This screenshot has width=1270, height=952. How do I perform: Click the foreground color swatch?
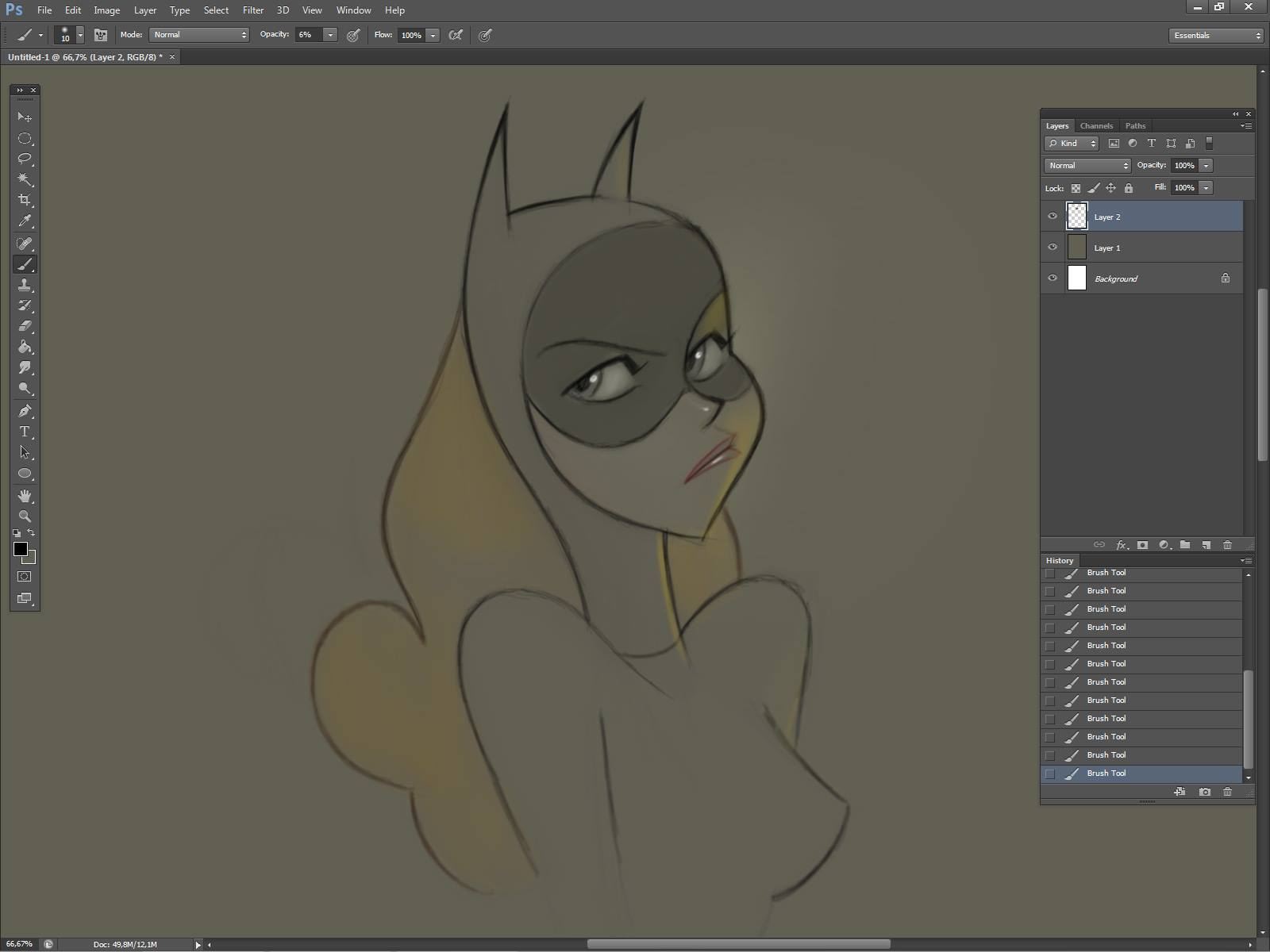pyautogui.click(x=21, y=550)
